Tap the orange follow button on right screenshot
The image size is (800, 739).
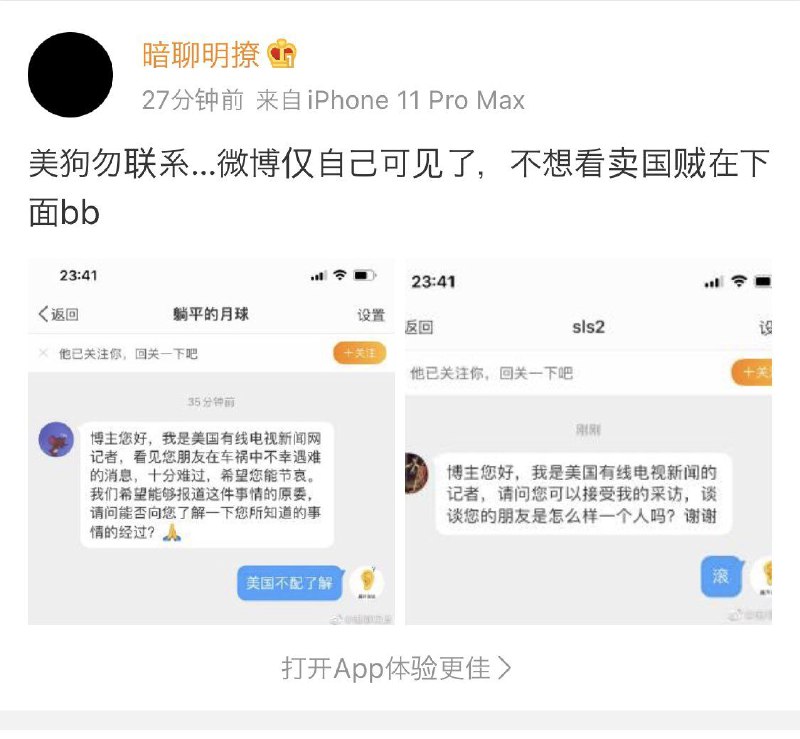(x=752, y=372)
